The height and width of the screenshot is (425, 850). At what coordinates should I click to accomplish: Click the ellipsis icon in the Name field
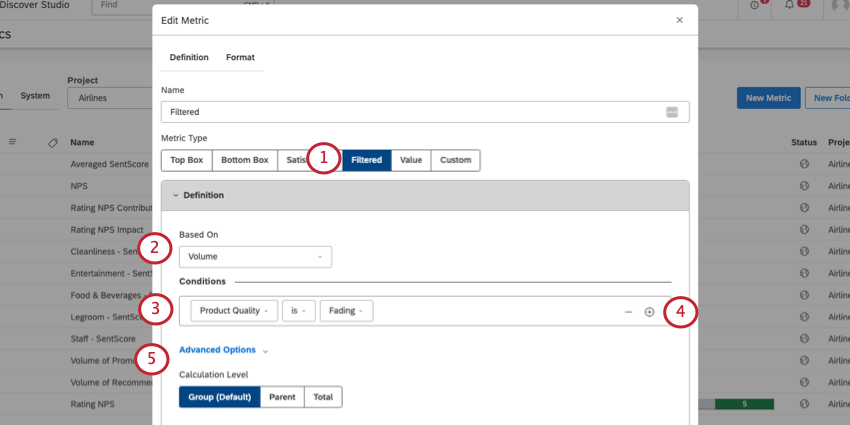[x=672, y=112]
